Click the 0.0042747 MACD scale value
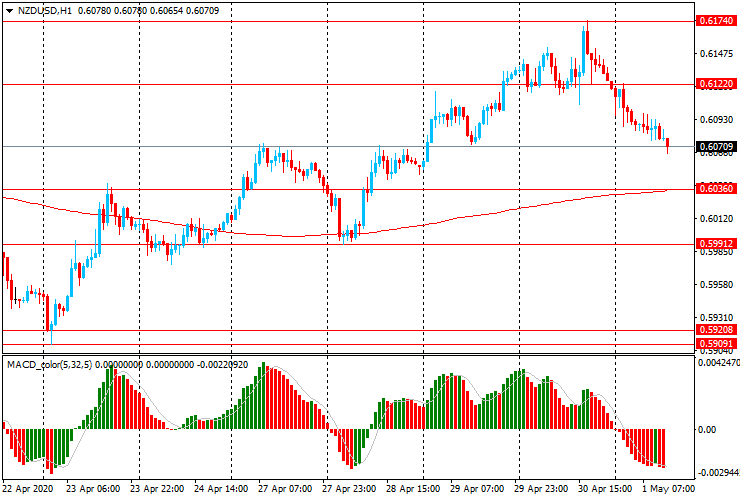 718,364
